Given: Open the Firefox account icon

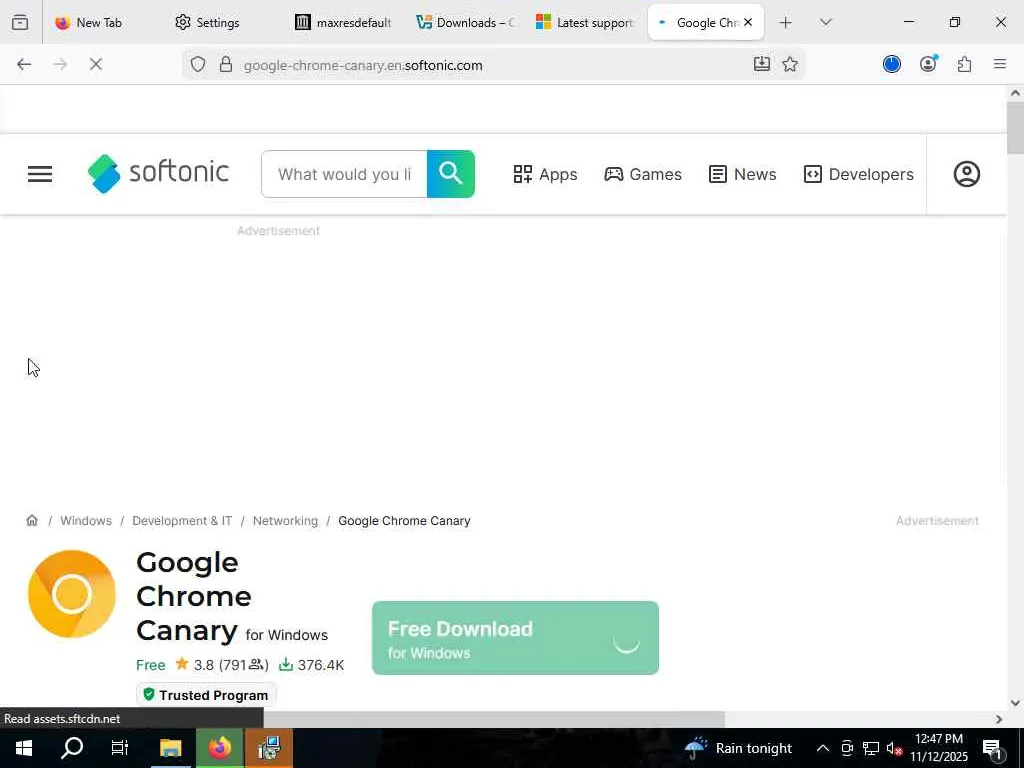Looking at the screenshot, I should tap(928, 64).
